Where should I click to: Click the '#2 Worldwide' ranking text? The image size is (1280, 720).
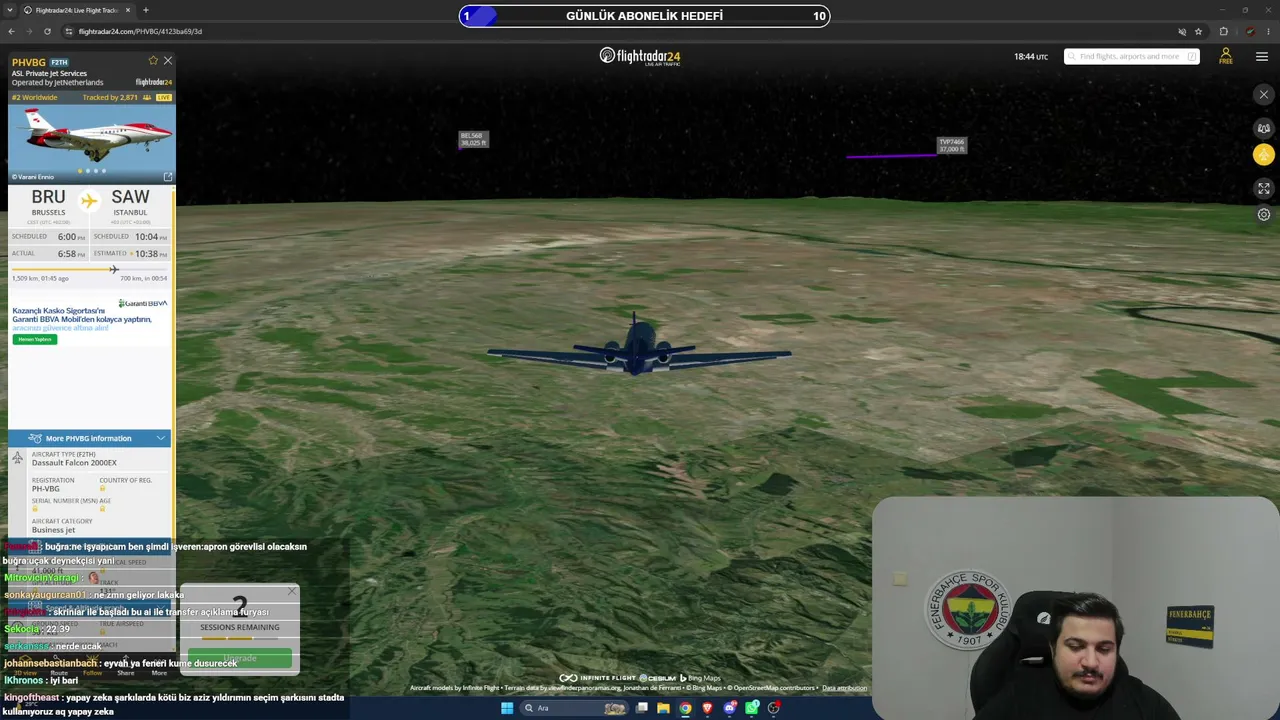(x=35, y=98)
